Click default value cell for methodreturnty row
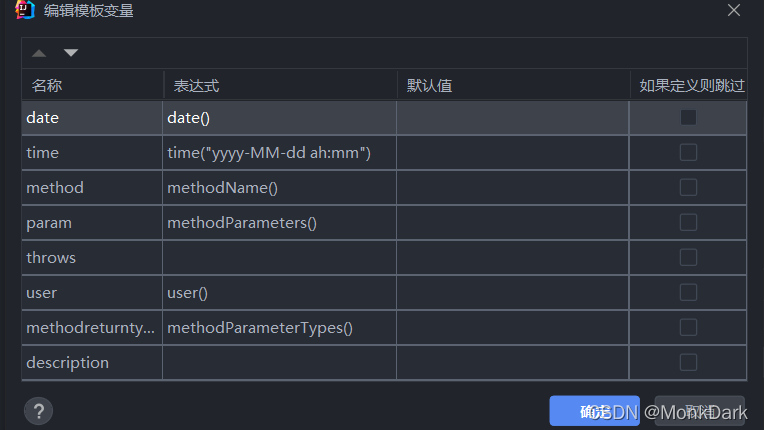The image size is (764, 430). (x=513, y=328)
